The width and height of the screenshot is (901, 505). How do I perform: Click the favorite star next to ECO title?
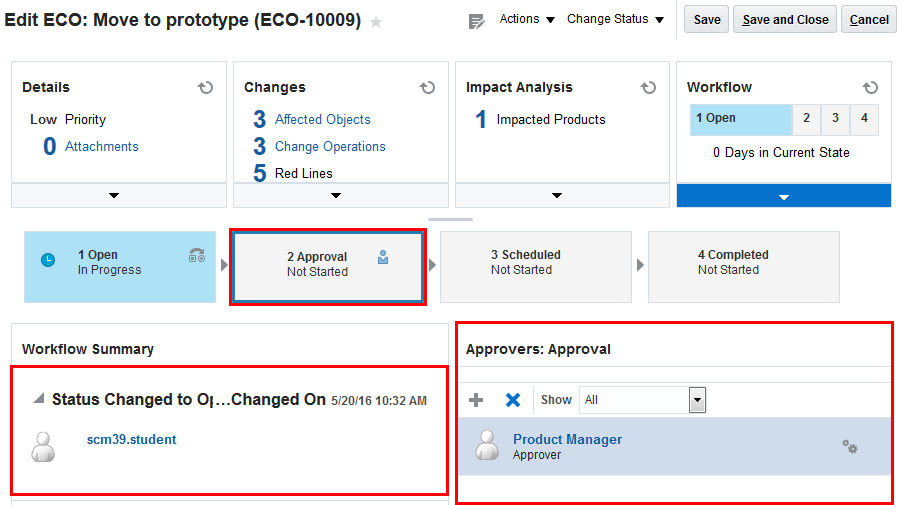coord(376,22)
